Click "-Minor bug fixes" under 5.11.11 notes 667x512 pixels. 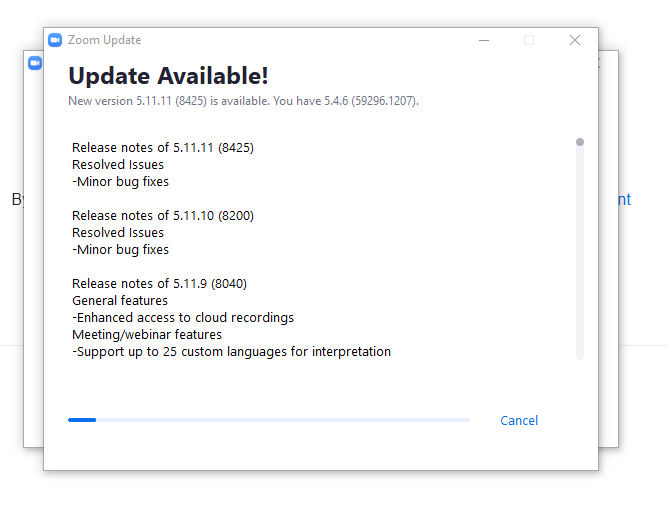pos(120,182)
